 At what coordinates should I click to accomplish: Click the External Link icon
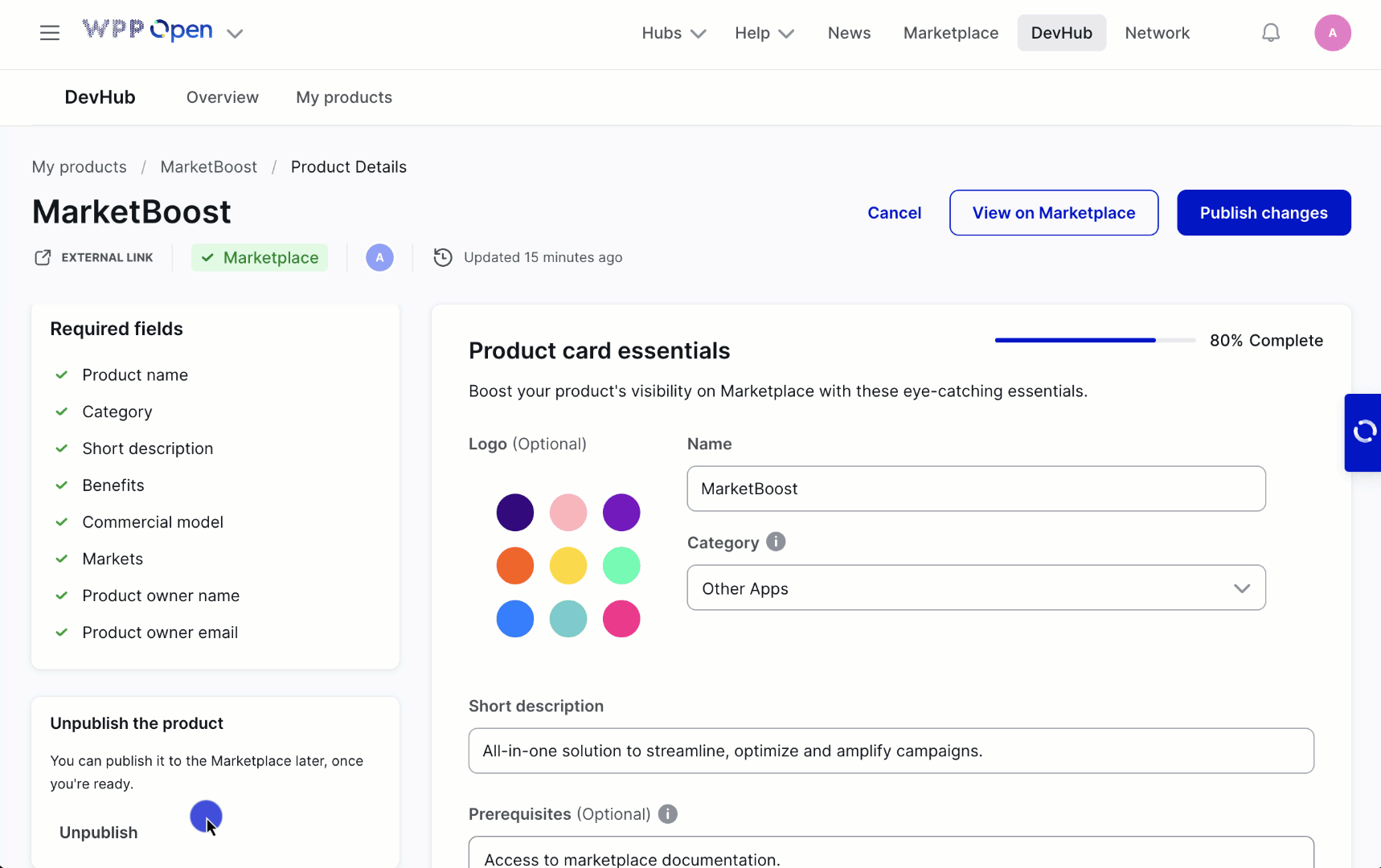pos(43,257)
